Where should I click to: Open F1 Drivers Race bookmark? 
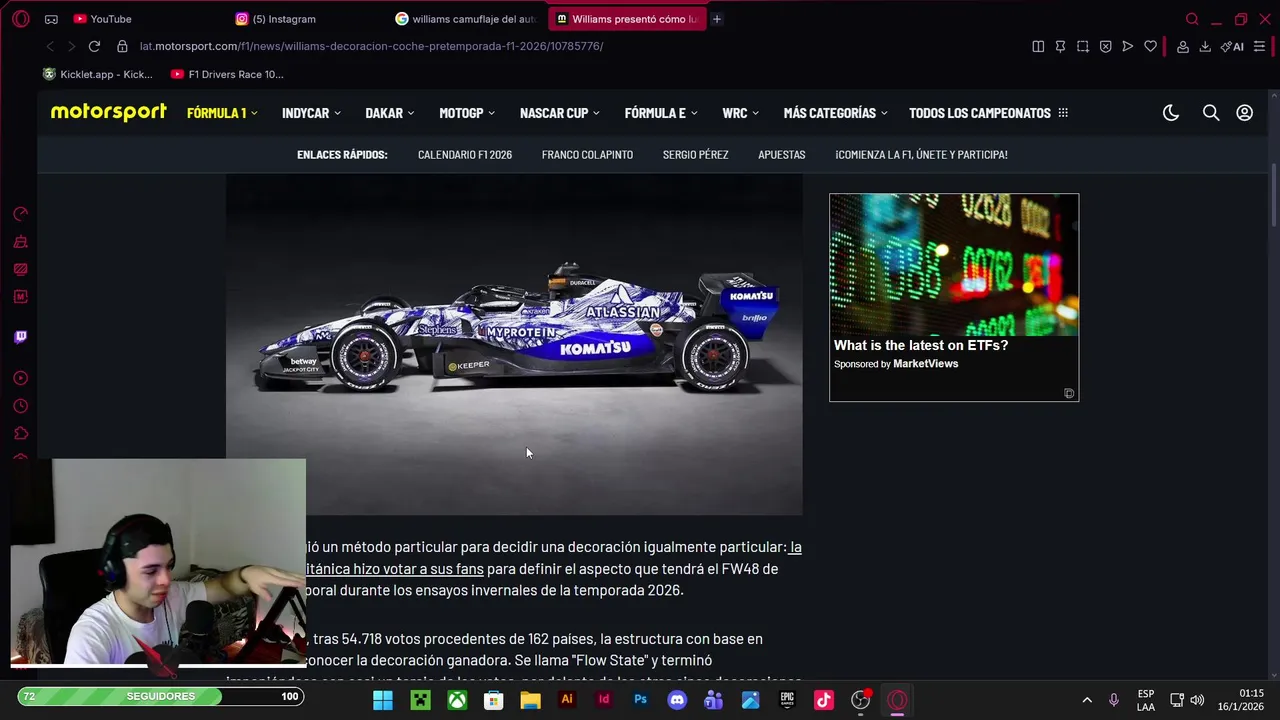coord(227,74)
